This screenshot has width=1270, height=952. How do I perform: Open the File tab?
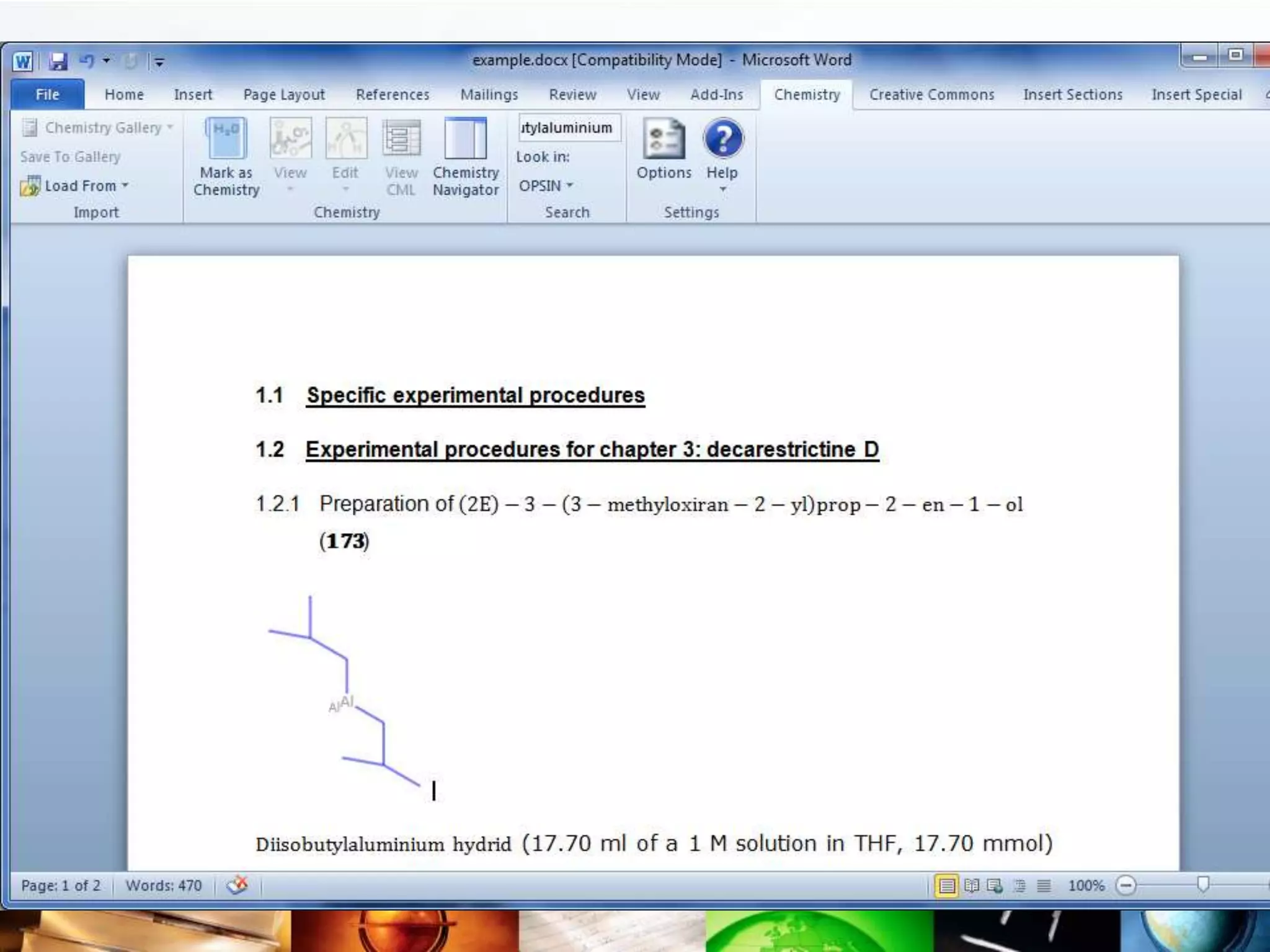pos(47,94)
